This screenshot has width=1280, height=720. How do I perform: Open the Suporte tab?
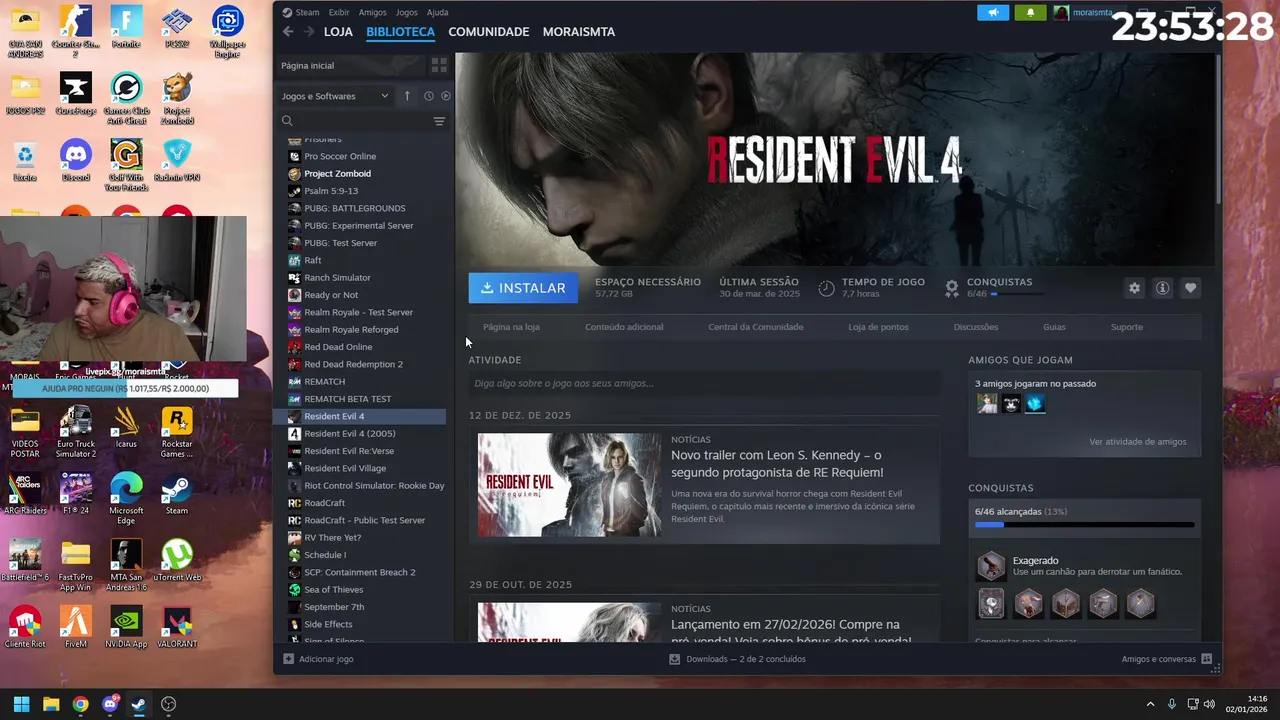click(1127, 327)
